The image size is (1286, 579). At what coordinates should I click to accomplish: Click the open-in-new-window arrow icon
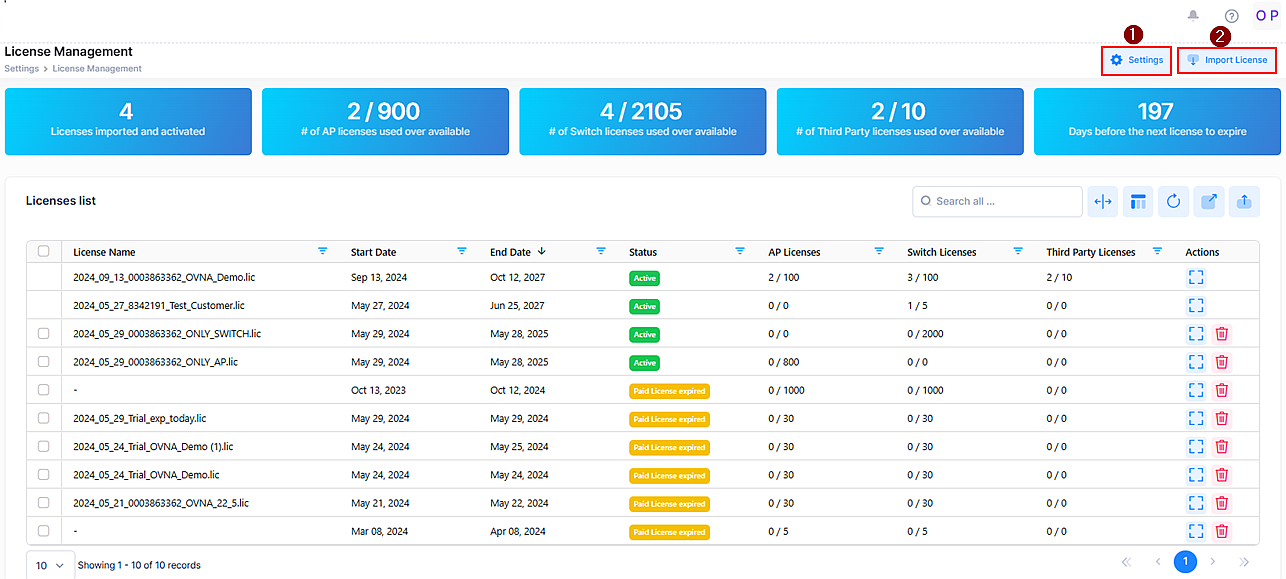pyautogui.click(x=1208, y=202)
